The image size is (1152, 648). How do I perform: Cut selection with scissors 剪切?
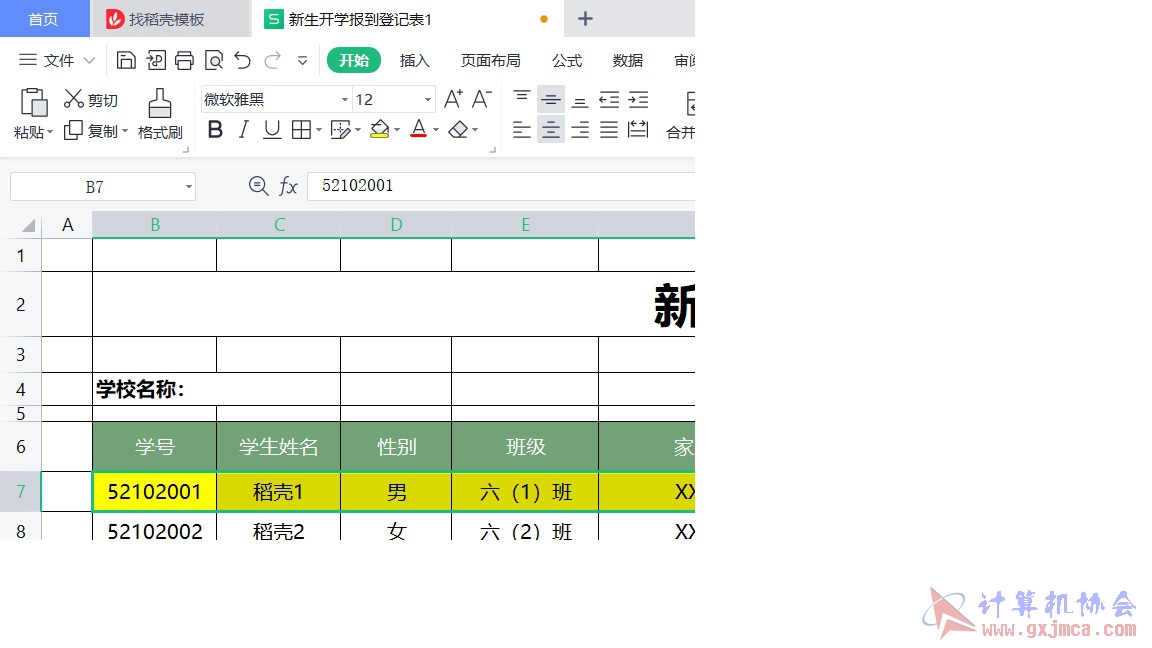pyautogui.click(x=90, y=99)
